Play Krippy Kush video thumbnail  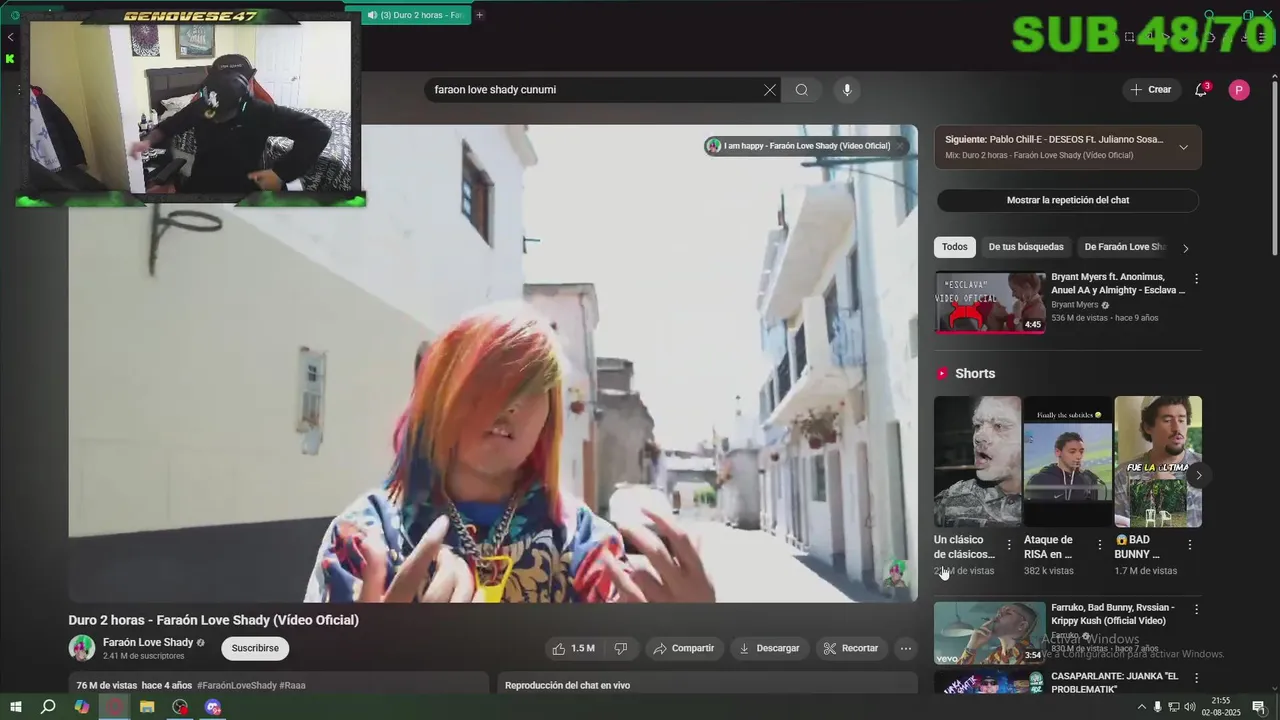[x=990, y=633]
